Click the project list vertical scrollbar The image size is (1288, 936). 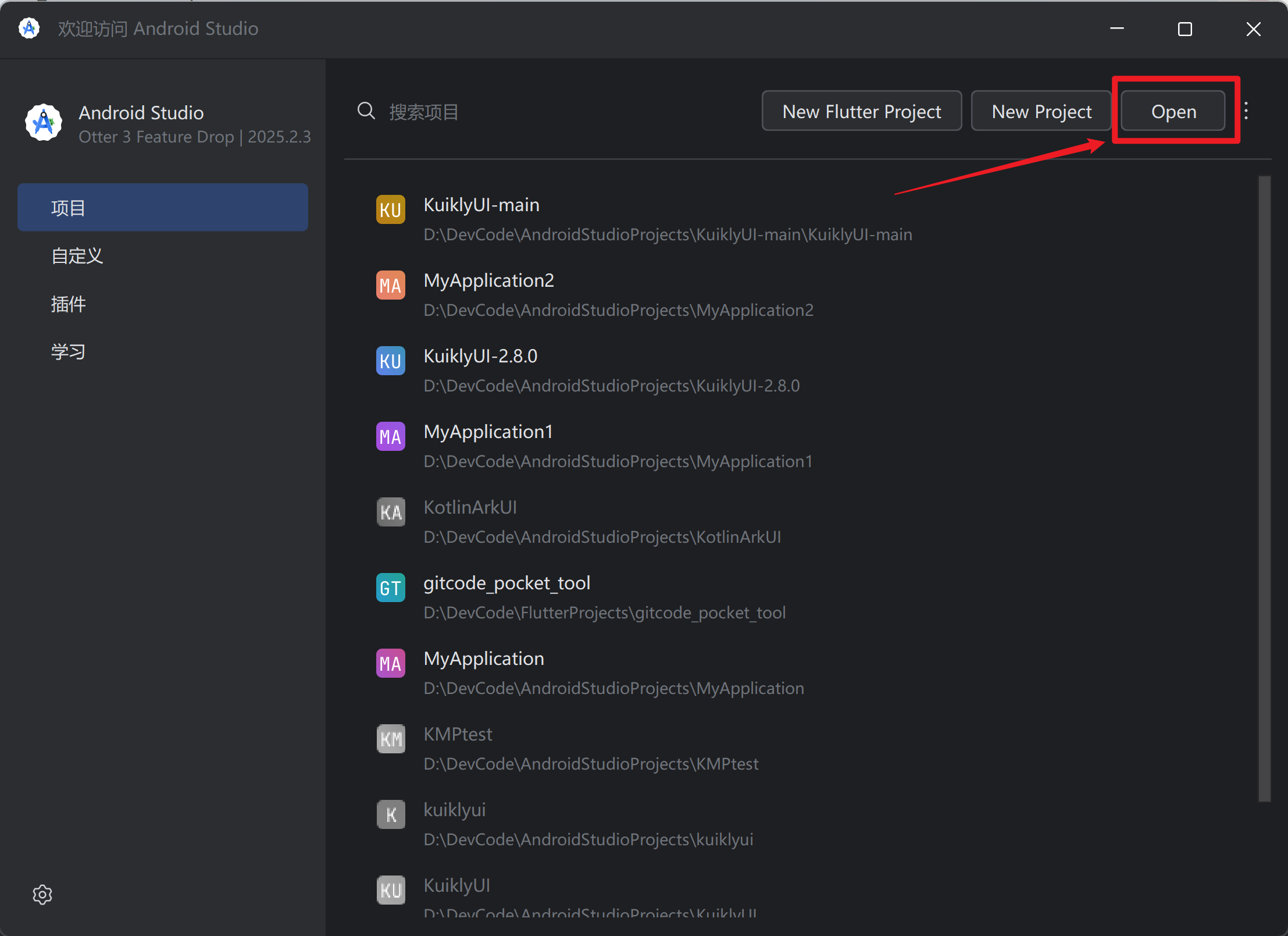pos(1264,489)
